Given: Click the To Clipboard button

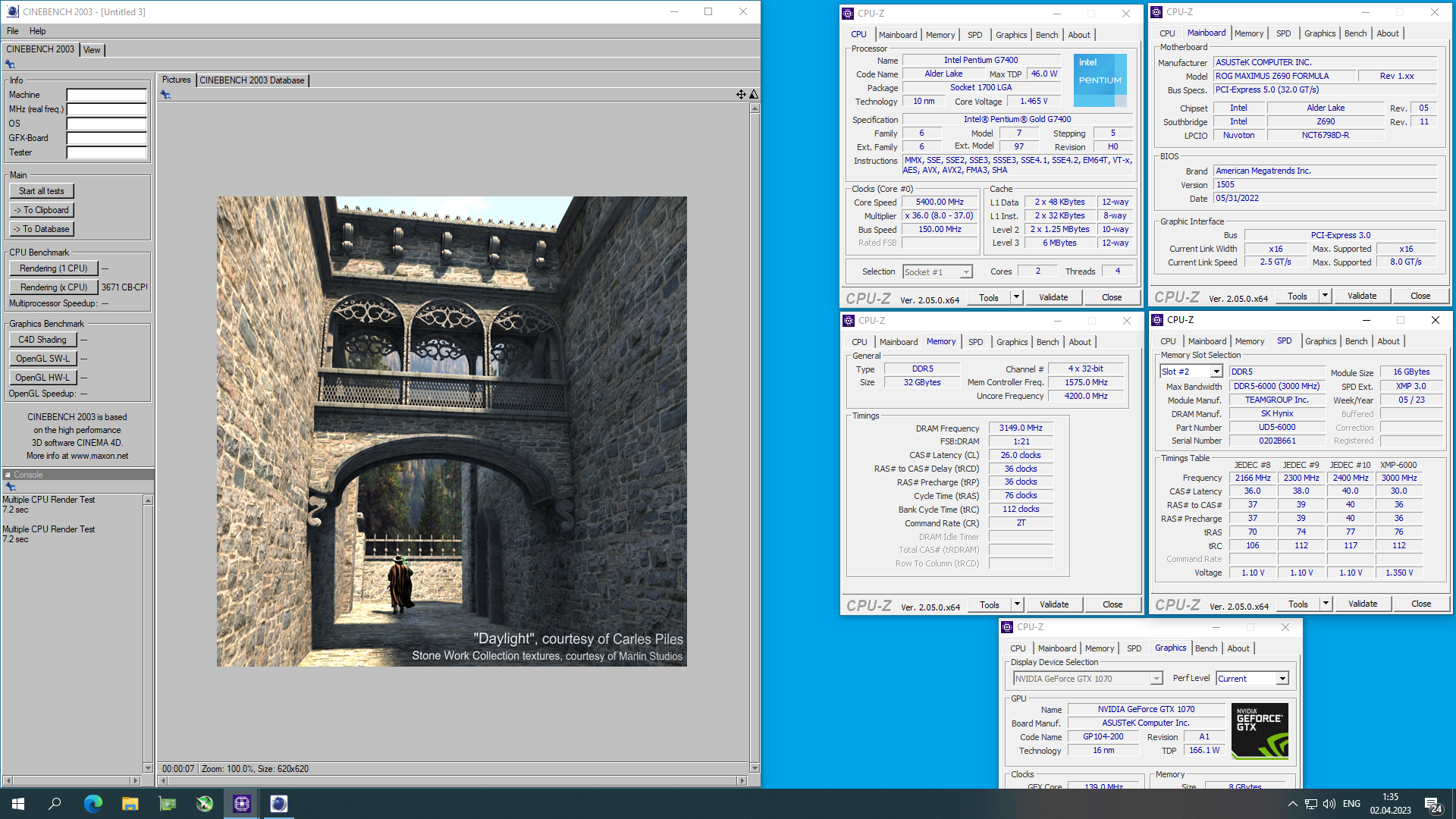Looking at the screenshot, I should tap(42, 210).
